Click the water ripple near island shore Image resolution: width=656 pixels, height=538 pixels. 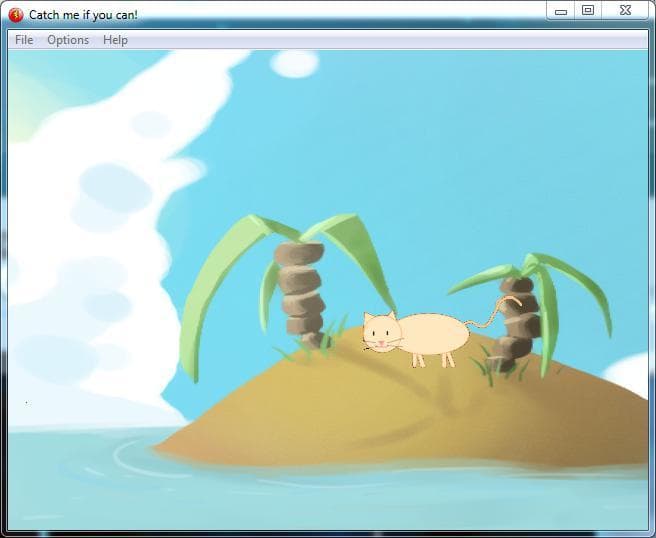138,460
